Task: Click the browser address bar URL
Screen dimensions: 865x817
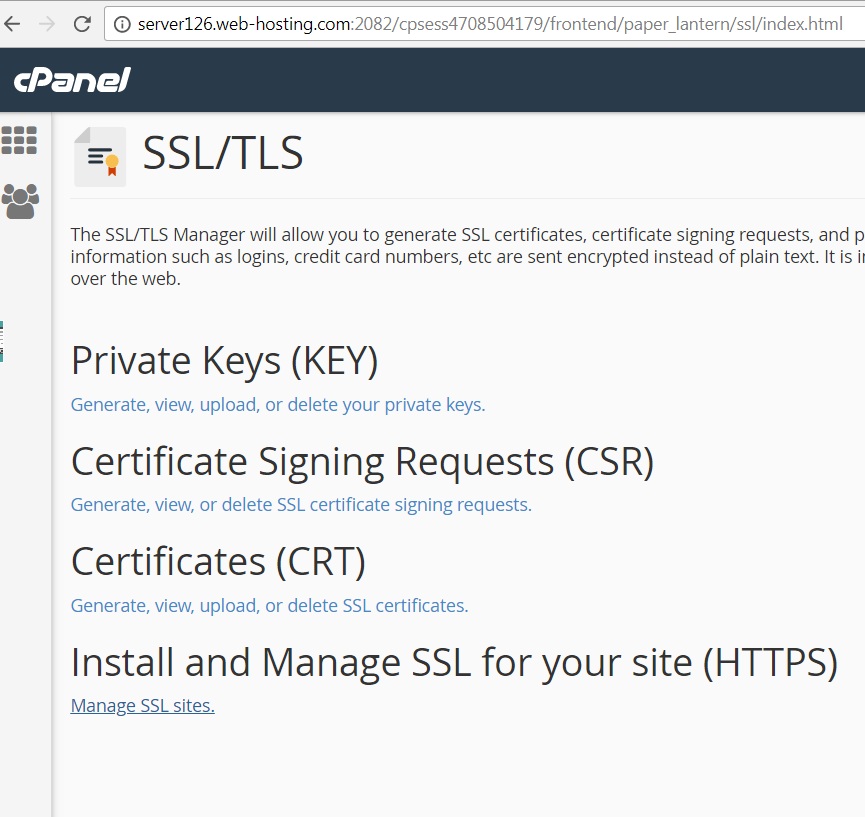Action: (490, 24)
